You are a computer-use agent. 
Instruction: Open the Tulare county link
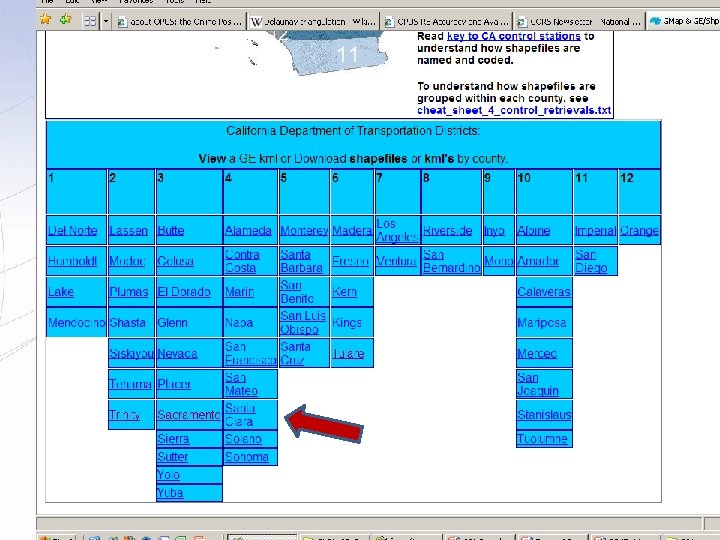click(348, 354)
